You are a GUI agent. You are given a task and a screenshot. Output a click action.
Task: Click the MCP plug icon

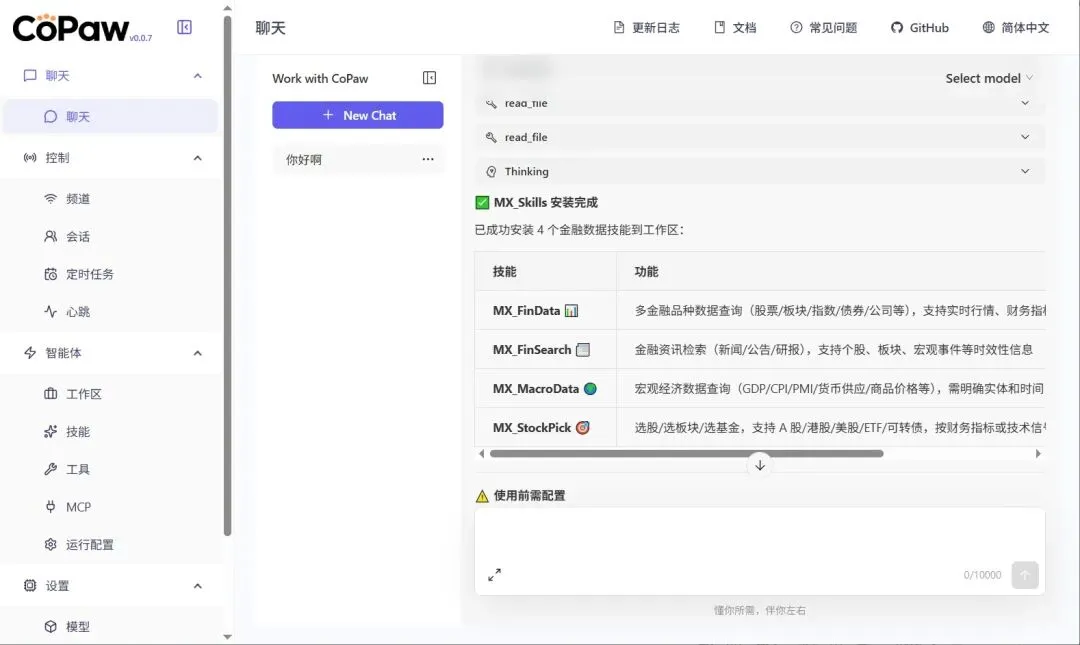point(50,507)
